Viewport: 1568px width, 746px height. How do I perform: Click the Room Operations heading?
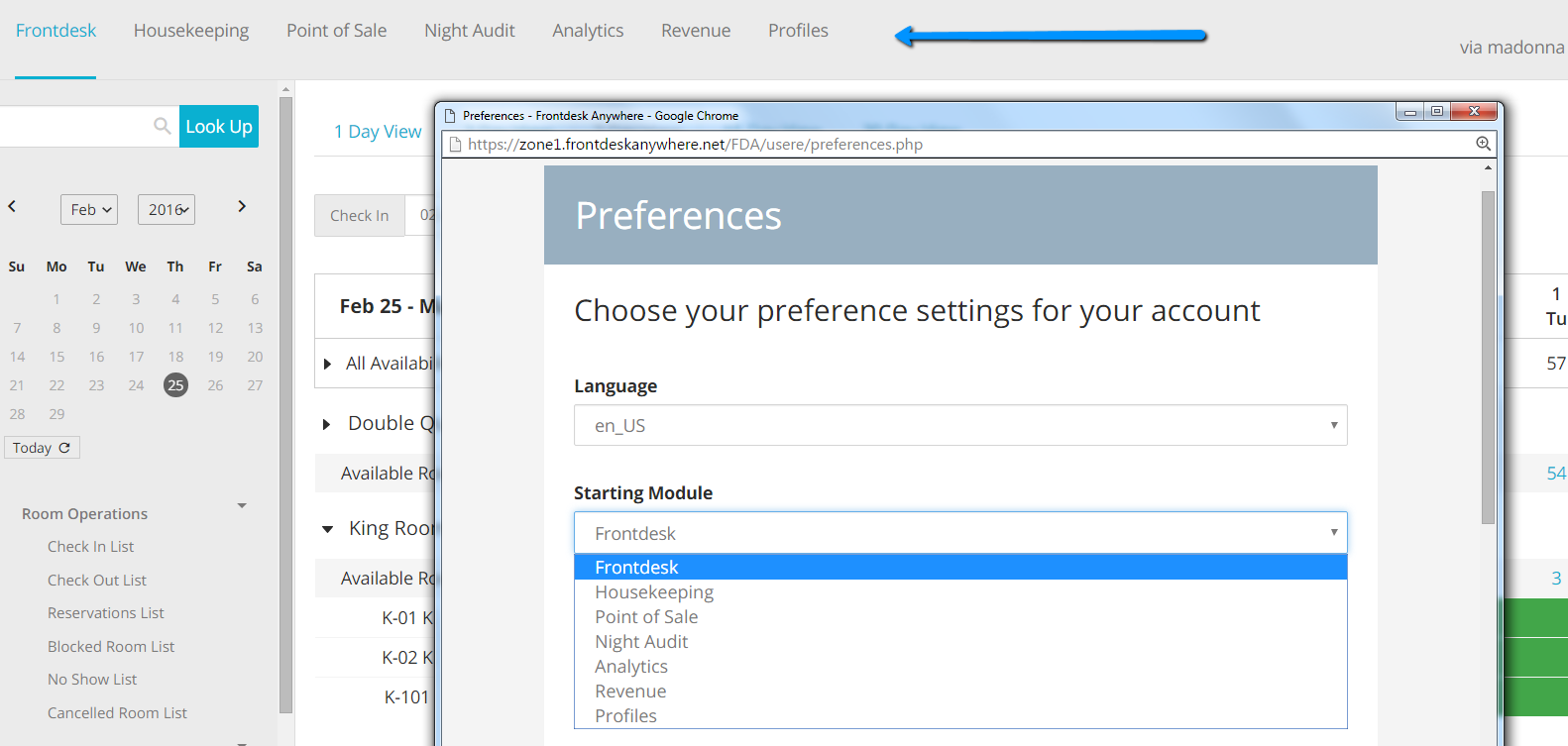tap(84, 514)
